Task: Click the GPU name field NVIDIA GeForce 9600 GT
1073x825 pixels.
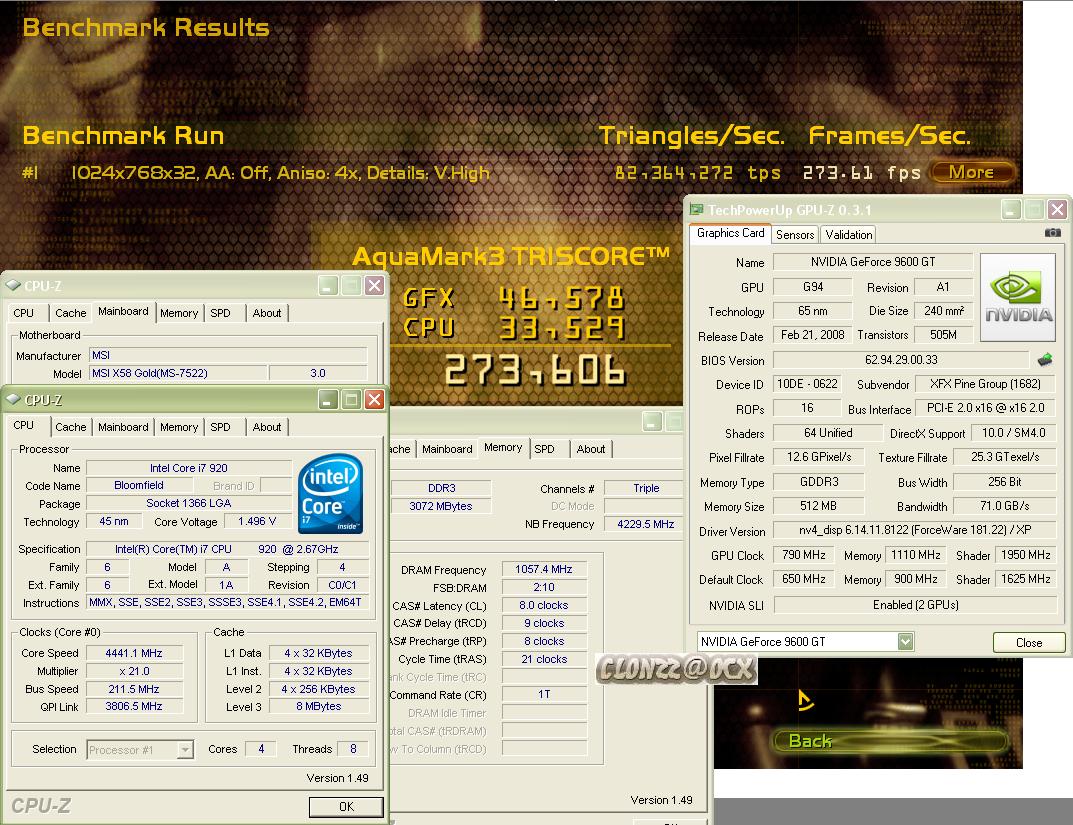Action: pyautogui.click(x=872, y=262)
